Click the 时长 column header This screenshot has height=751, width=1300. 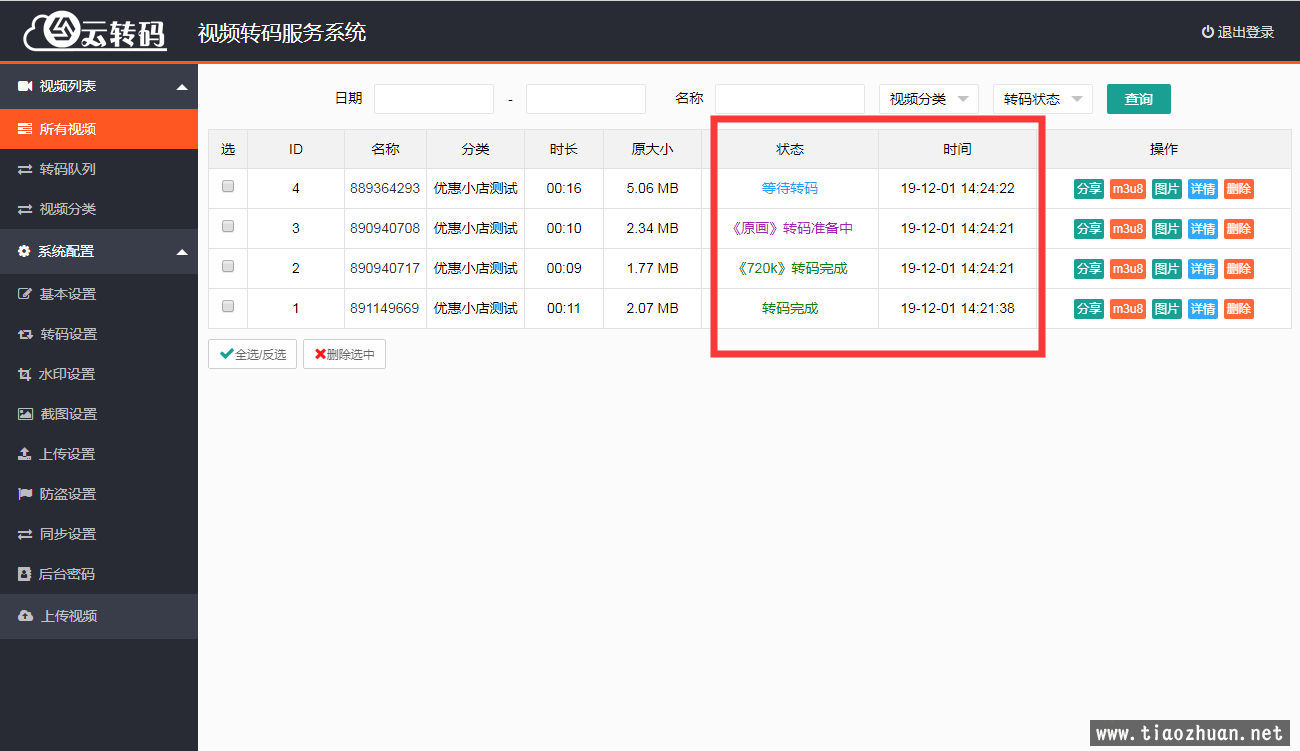564,149
